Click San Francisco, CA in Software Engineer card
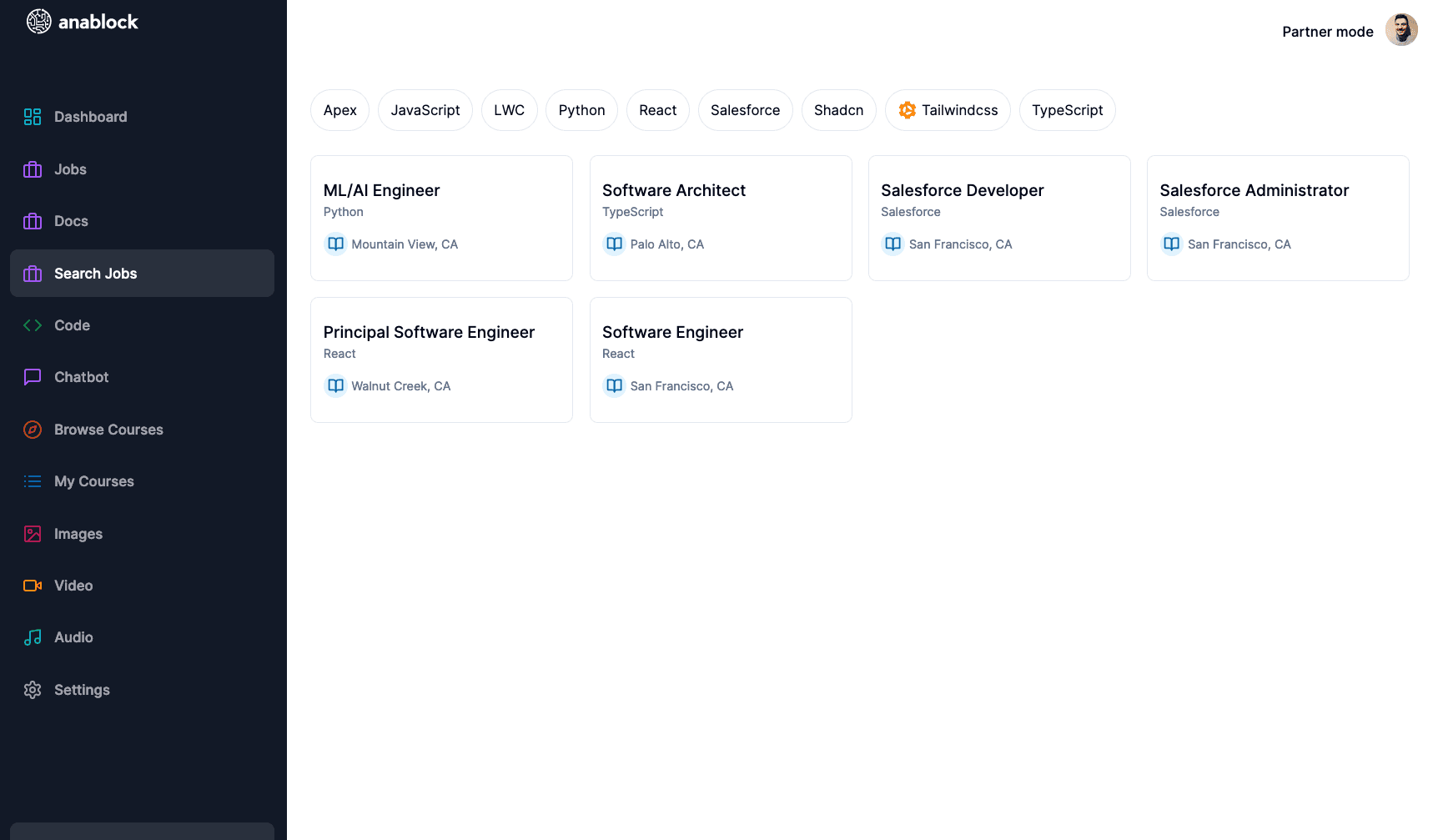Screen dimensions: 1433x840 [x=682, y=386]
